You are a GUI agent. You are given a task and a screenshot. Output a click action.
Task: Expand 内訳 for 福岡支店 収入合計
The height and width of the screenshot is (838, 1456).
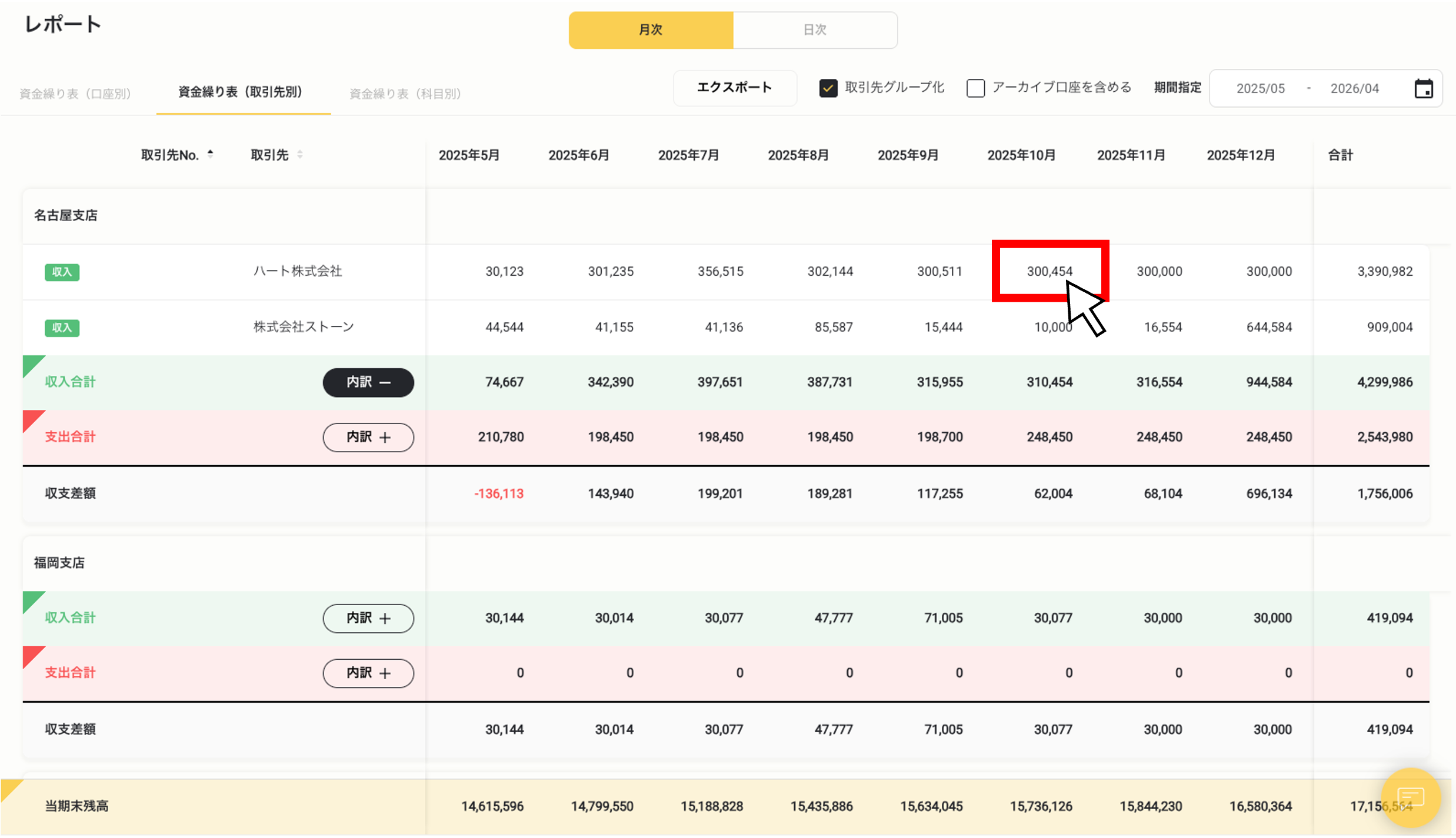tap(368, 618)
